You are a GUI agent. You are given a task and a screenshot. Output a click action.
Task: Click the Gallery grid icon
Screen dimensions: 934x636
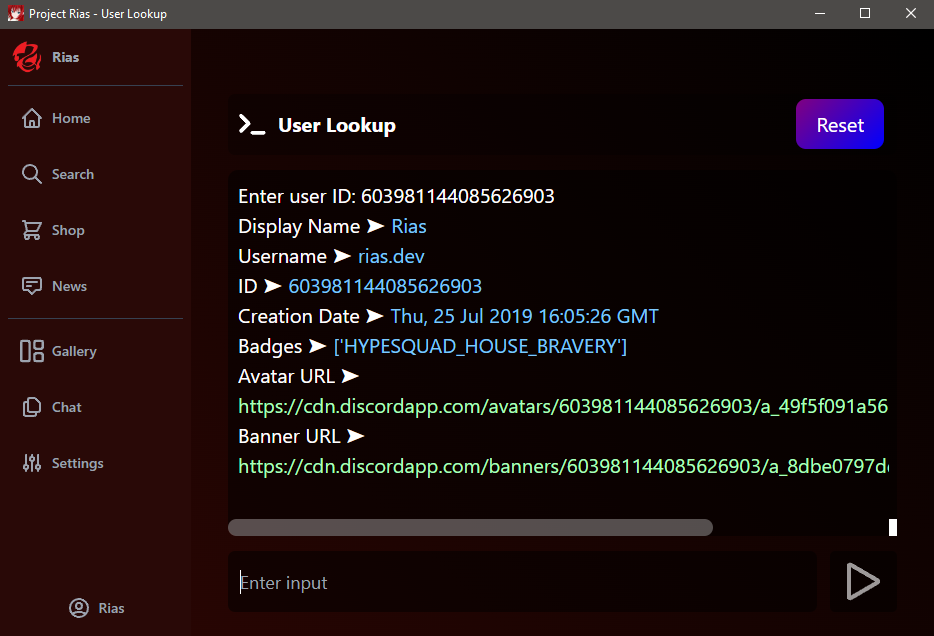point(32,351)
